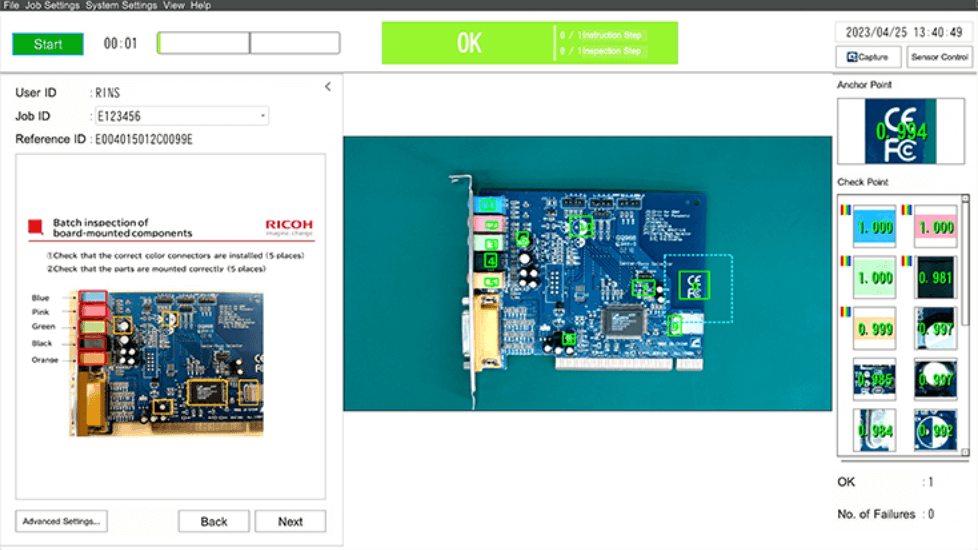Screen dimensions: 978x550
Task: Open Advanced Settings
Action: coord(61,521)
